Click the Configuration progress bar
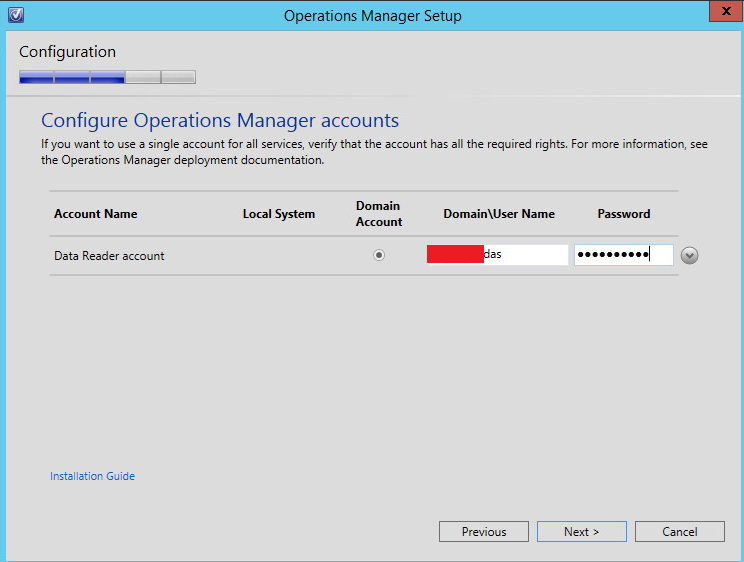 tap(107, 77)
